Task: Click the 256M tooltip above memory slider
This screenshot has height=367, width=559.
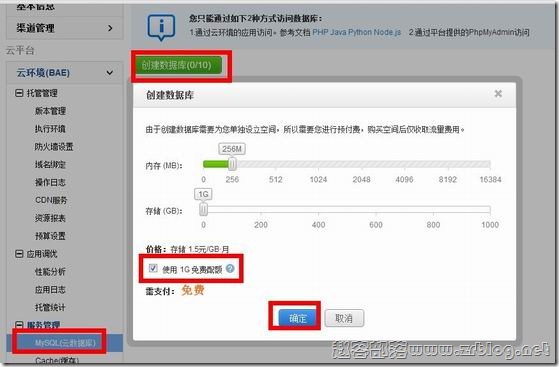Action: click(x=232, y=149)
